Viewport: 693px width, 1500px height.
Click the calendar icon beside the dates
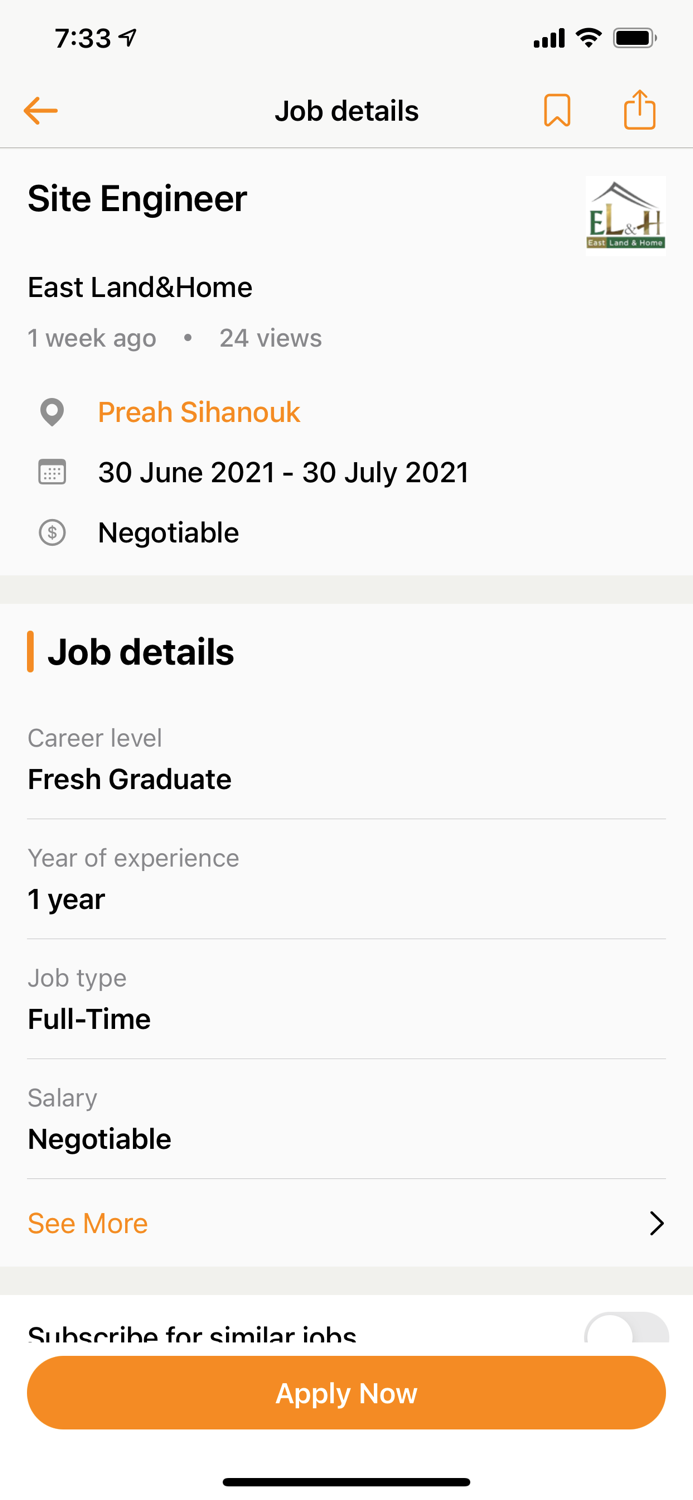(x=52, y=472)
